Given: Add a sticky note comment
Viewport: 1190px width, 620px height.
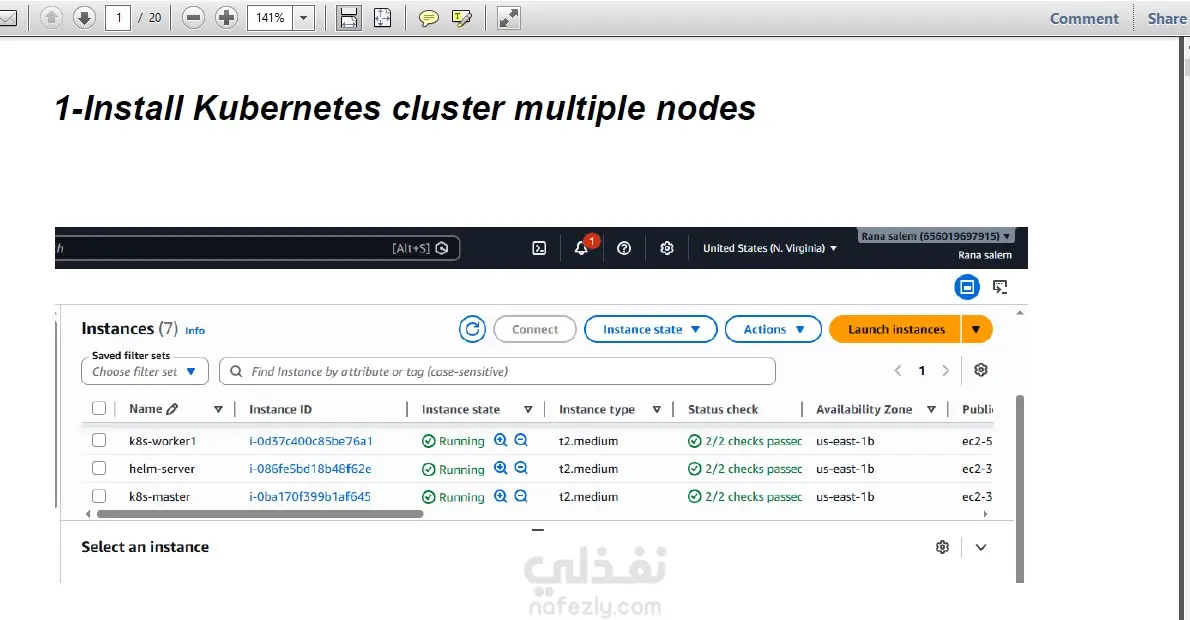Looking at the screenshot, I should pos(429,17).
